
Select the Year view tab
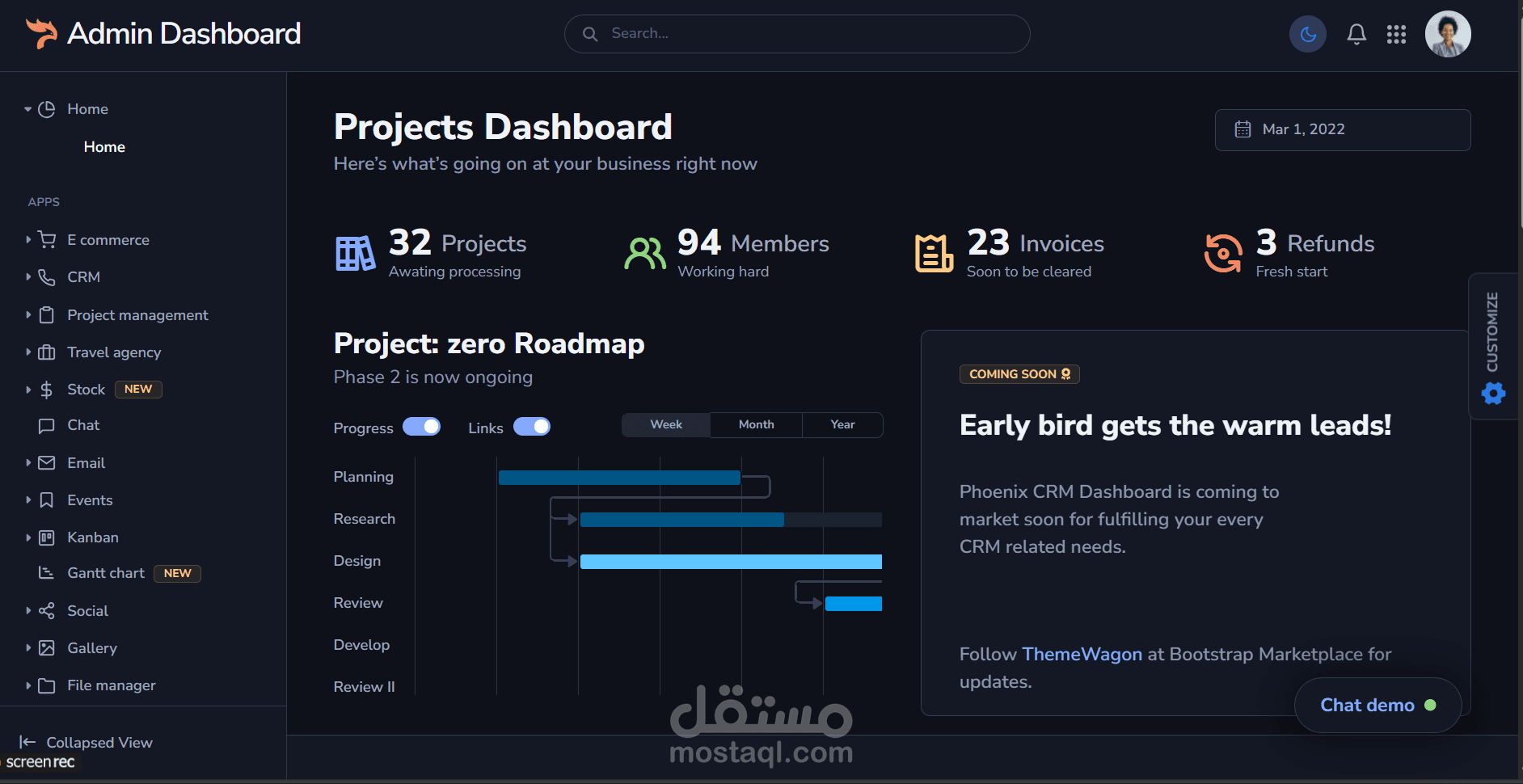pos(842,424)
